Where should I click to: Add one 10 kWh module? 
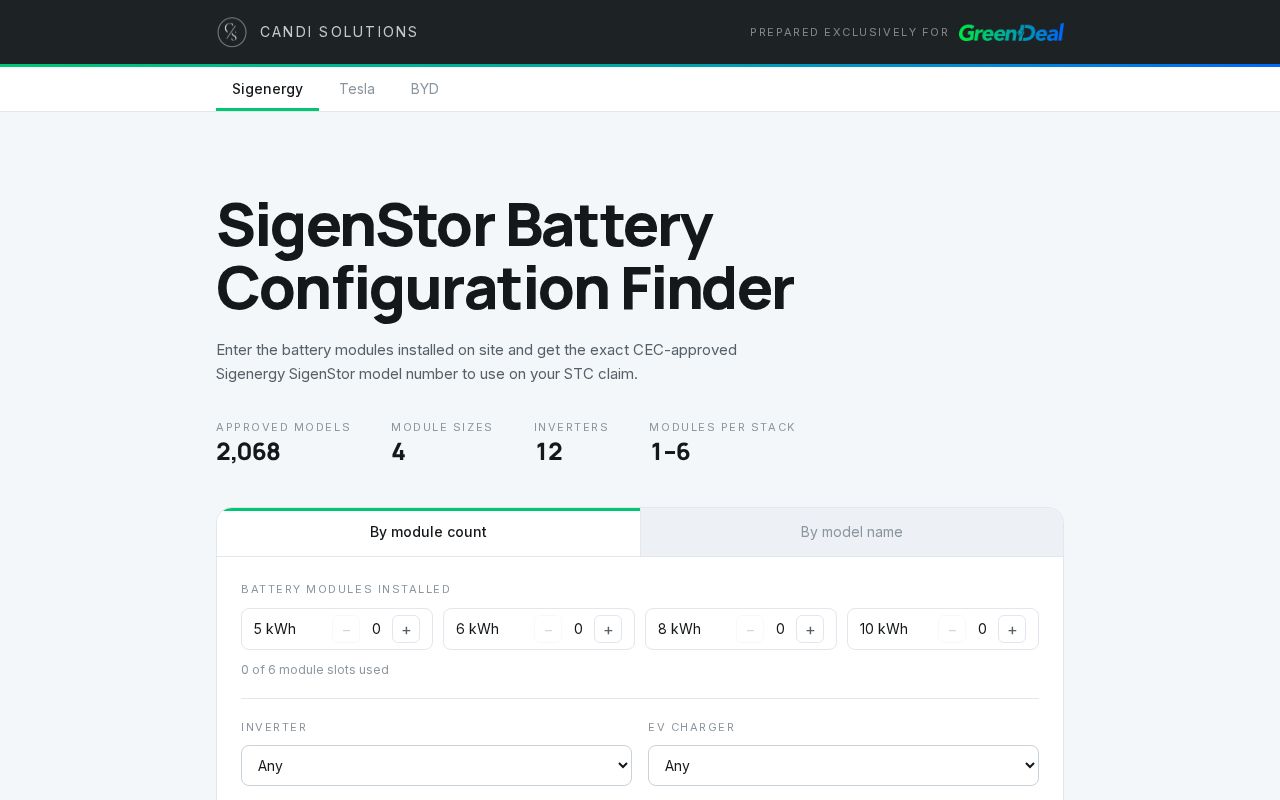click(1012, 629)
